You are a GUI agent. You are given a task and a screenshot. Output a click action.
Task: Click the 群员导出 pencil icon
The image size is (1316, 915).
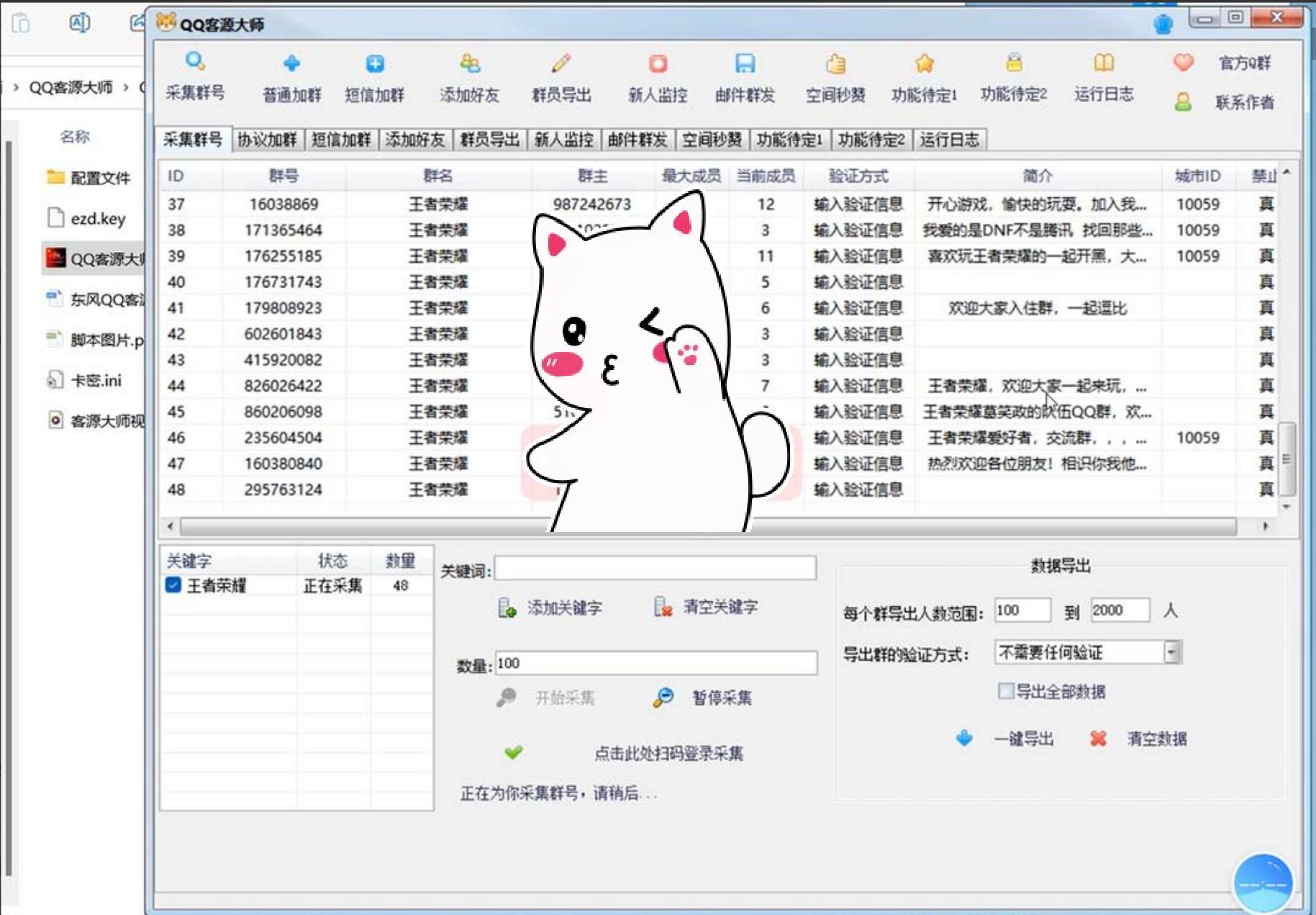pyautogui.click(x=561, y=63)
